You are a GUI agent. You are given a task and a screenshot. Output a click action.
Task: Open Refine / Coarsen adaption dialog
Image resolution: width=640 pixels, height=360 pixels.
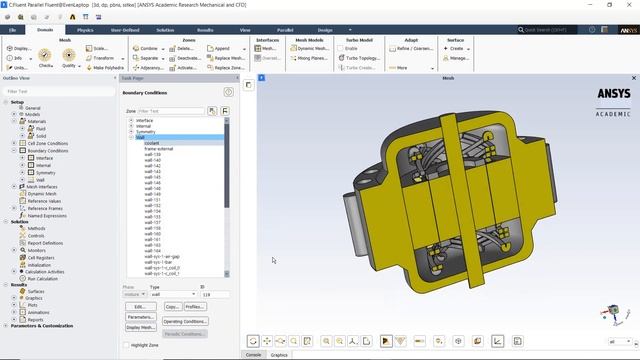coord(411,48)
